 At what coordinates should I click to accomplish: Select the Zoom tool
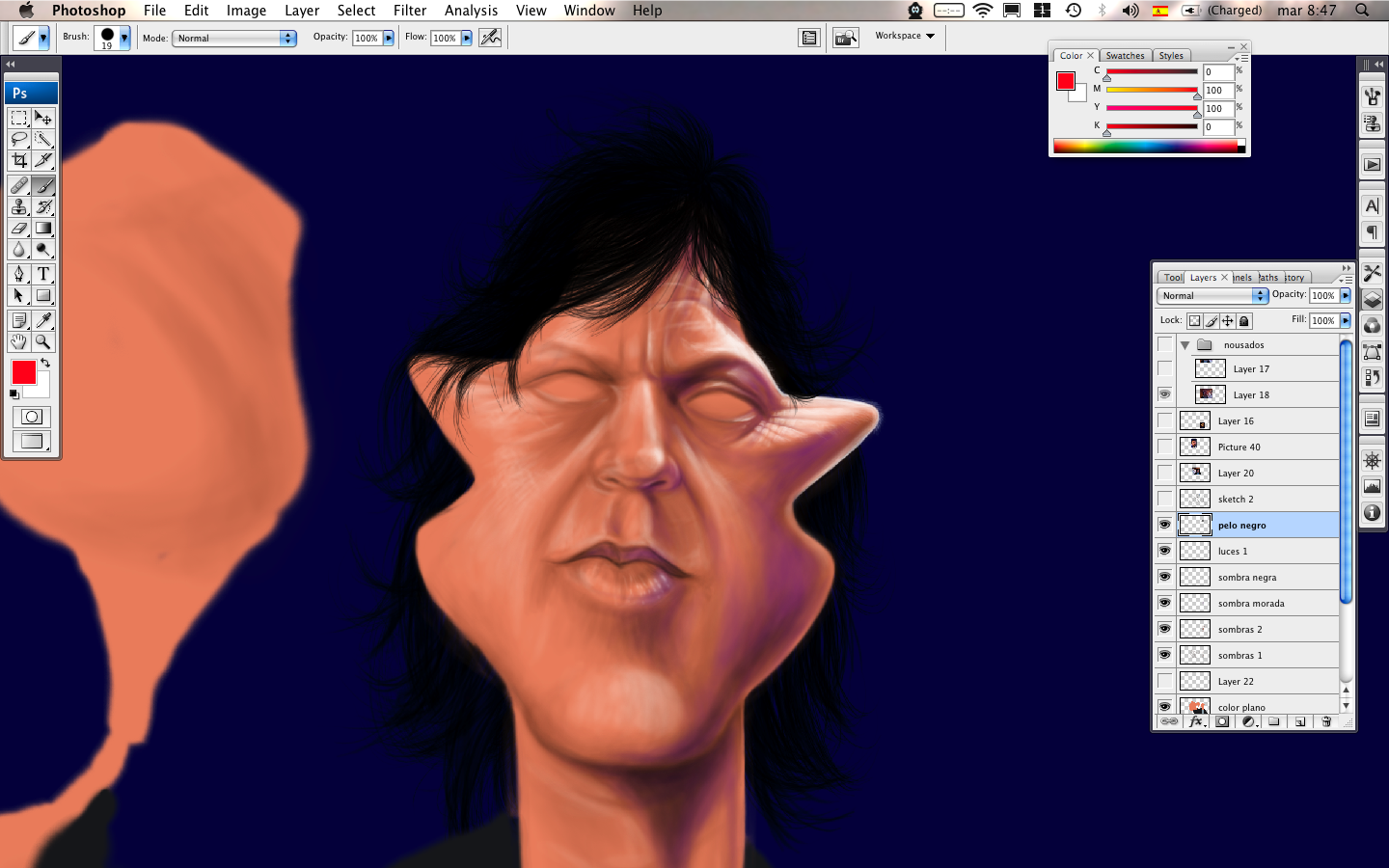[43, 341]
